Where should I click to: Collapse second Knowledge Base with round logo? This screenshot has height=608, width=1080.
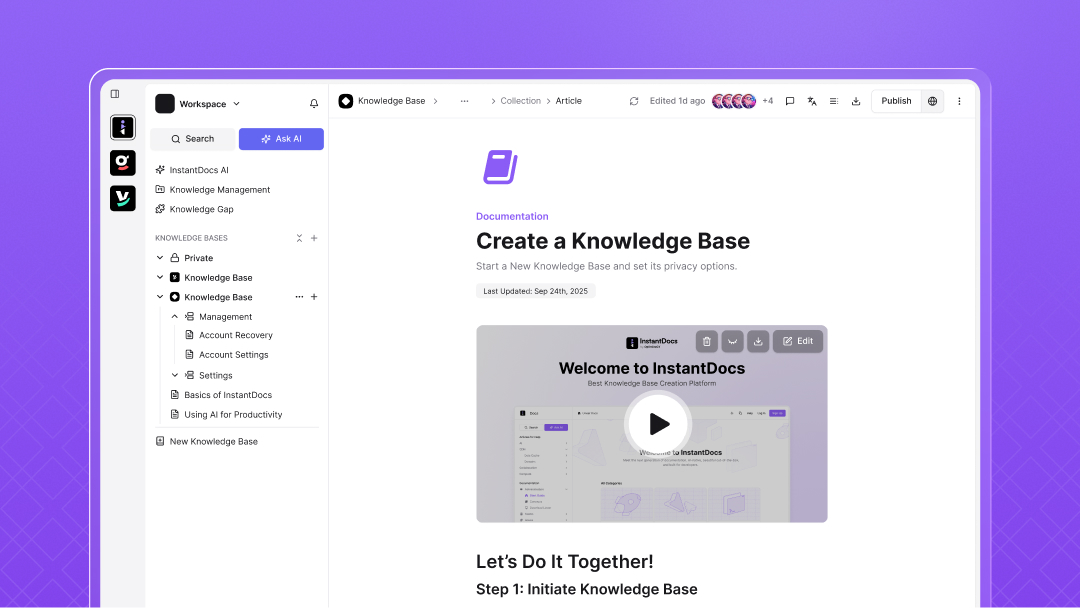160,297
